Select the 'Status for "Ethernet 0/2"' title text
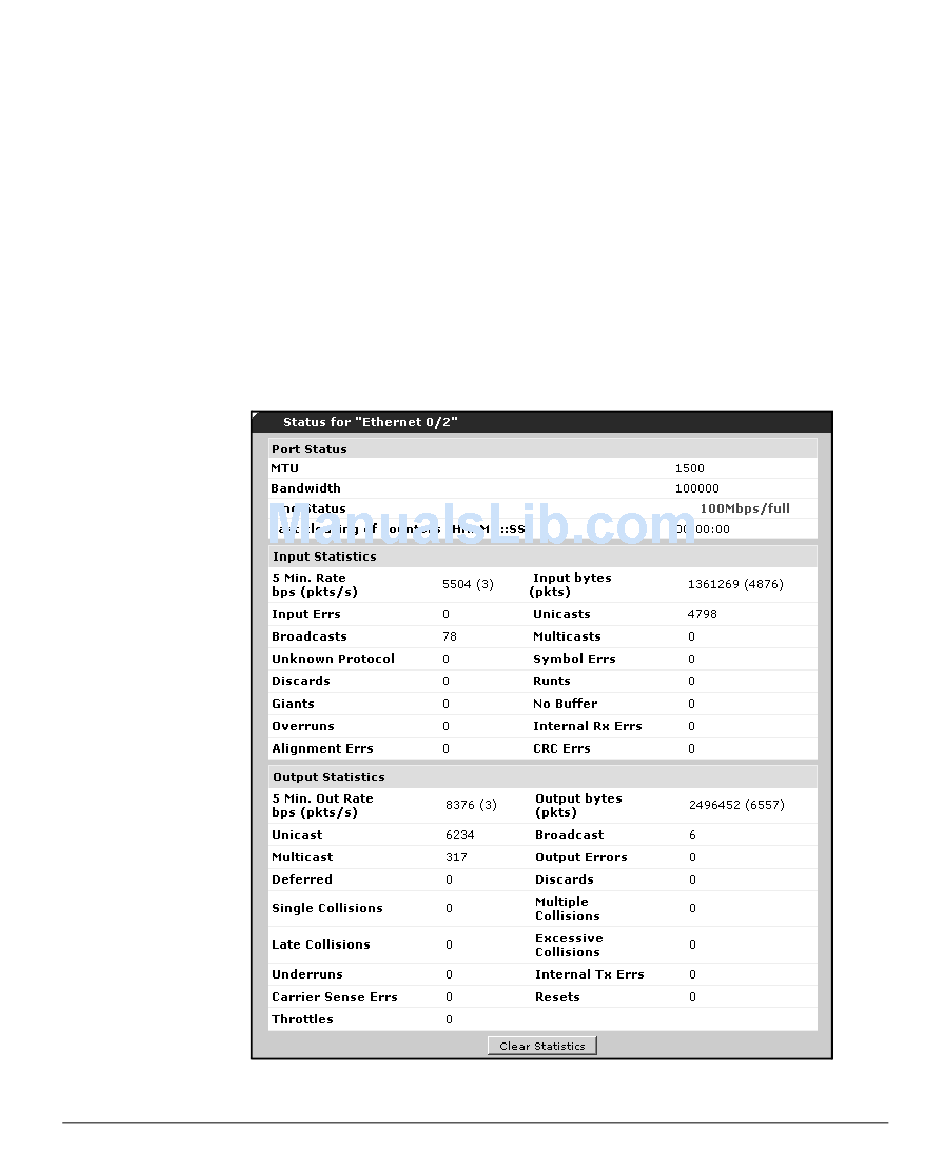Viewport: 950px width, 1157px height. [371, 422]
